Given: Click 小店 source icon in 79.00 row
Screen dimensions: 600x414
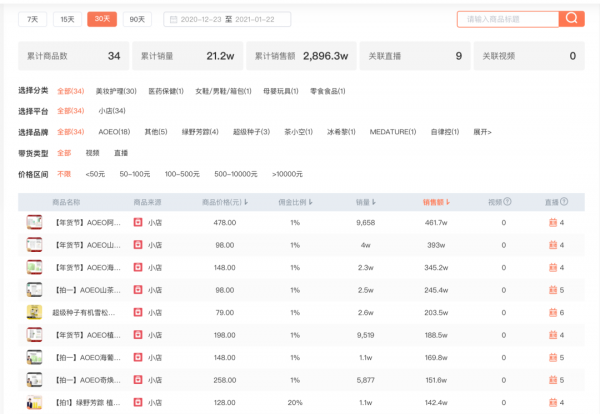Looking at the screenshot, I should [138, 313].
